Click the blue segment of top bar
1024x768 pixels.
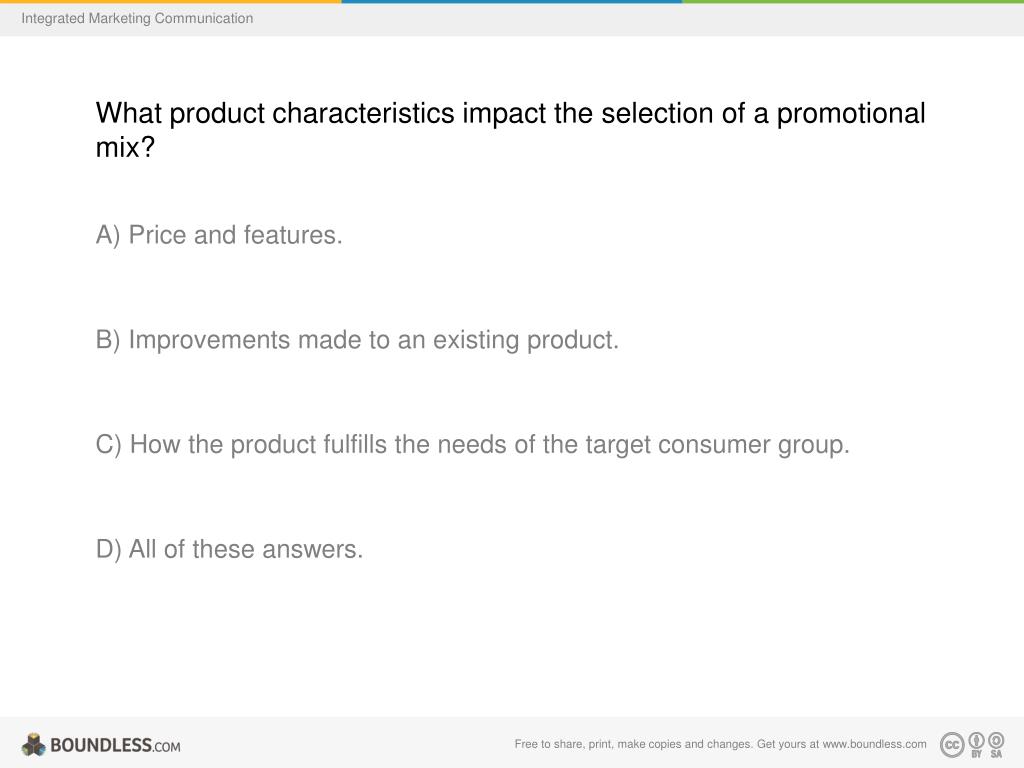tap(512, 1)
